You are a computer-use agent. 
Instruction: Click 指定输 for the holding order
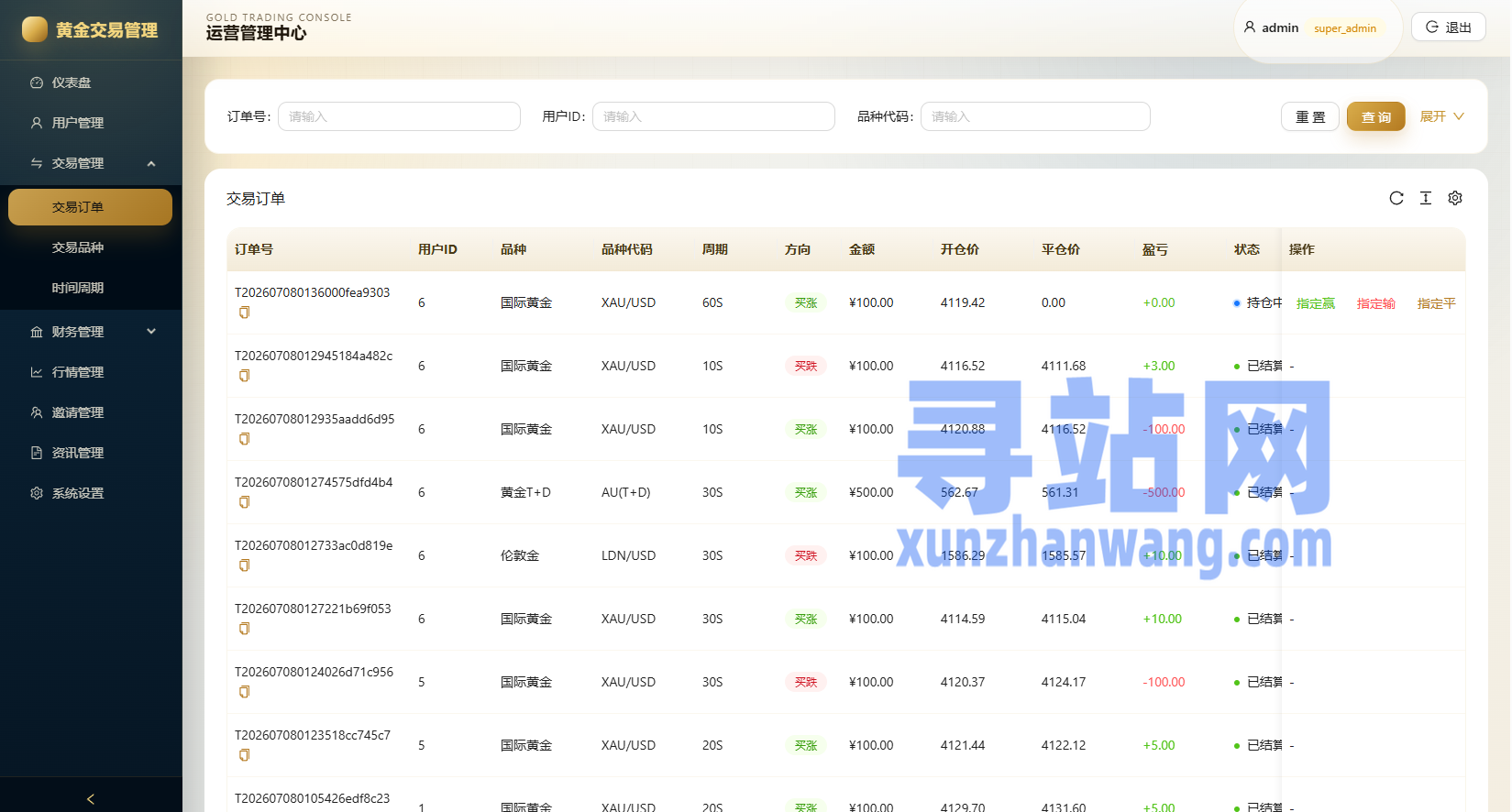point(1376,303)
